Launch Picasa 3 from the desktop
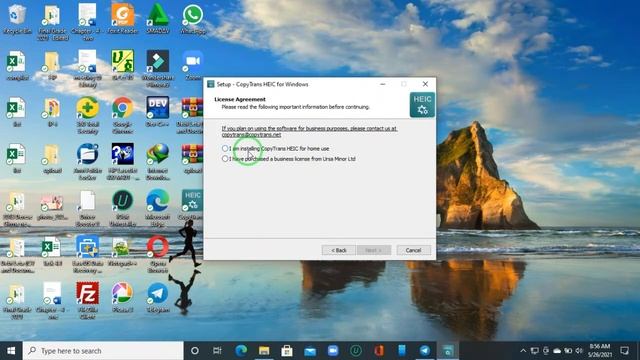The image size is (640, 360). point(122,298)
